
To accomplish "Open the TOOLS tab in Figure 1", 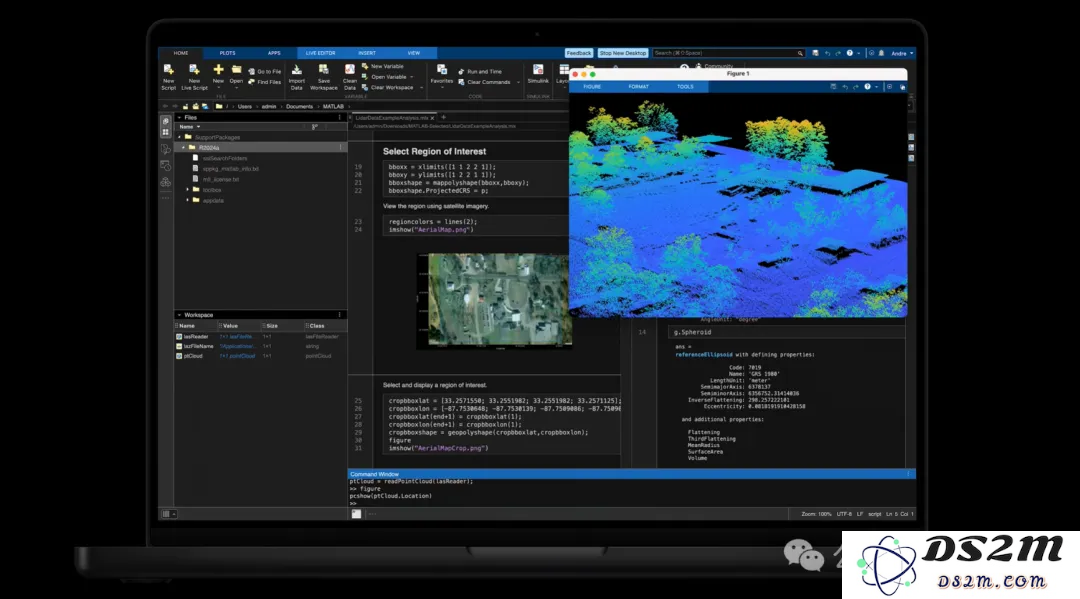I will tap(685, 87).
